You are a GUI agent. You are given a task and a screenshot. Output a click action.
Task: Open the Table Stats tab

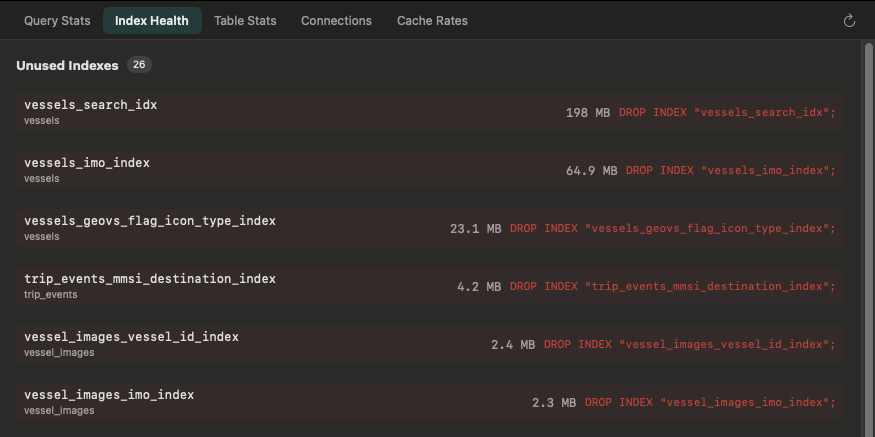point(245,21)
